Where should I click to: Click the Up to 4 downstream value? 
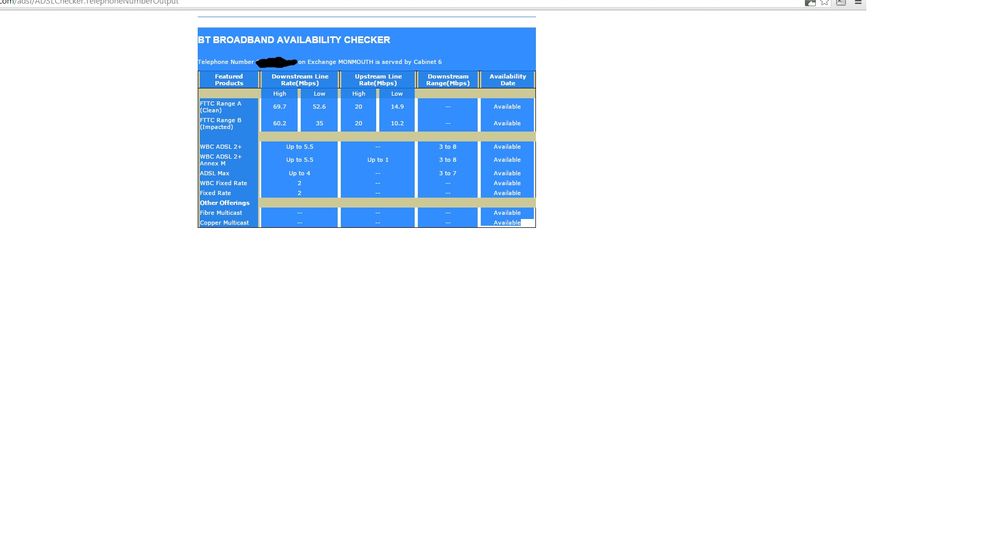[299, 173]
